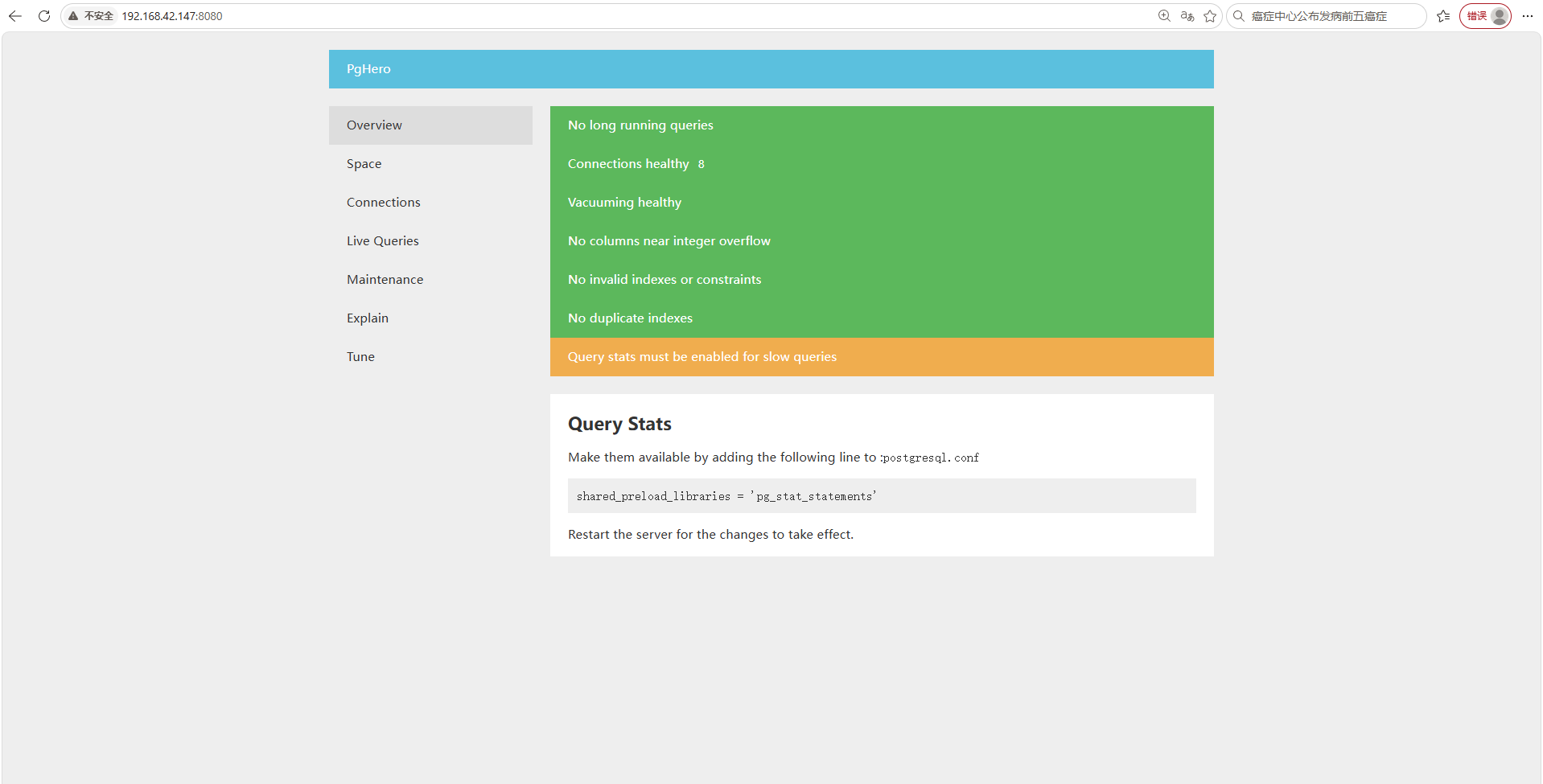The image size is (1543, 784).
Task: Open the Tune page
Action: click(430, 357)
